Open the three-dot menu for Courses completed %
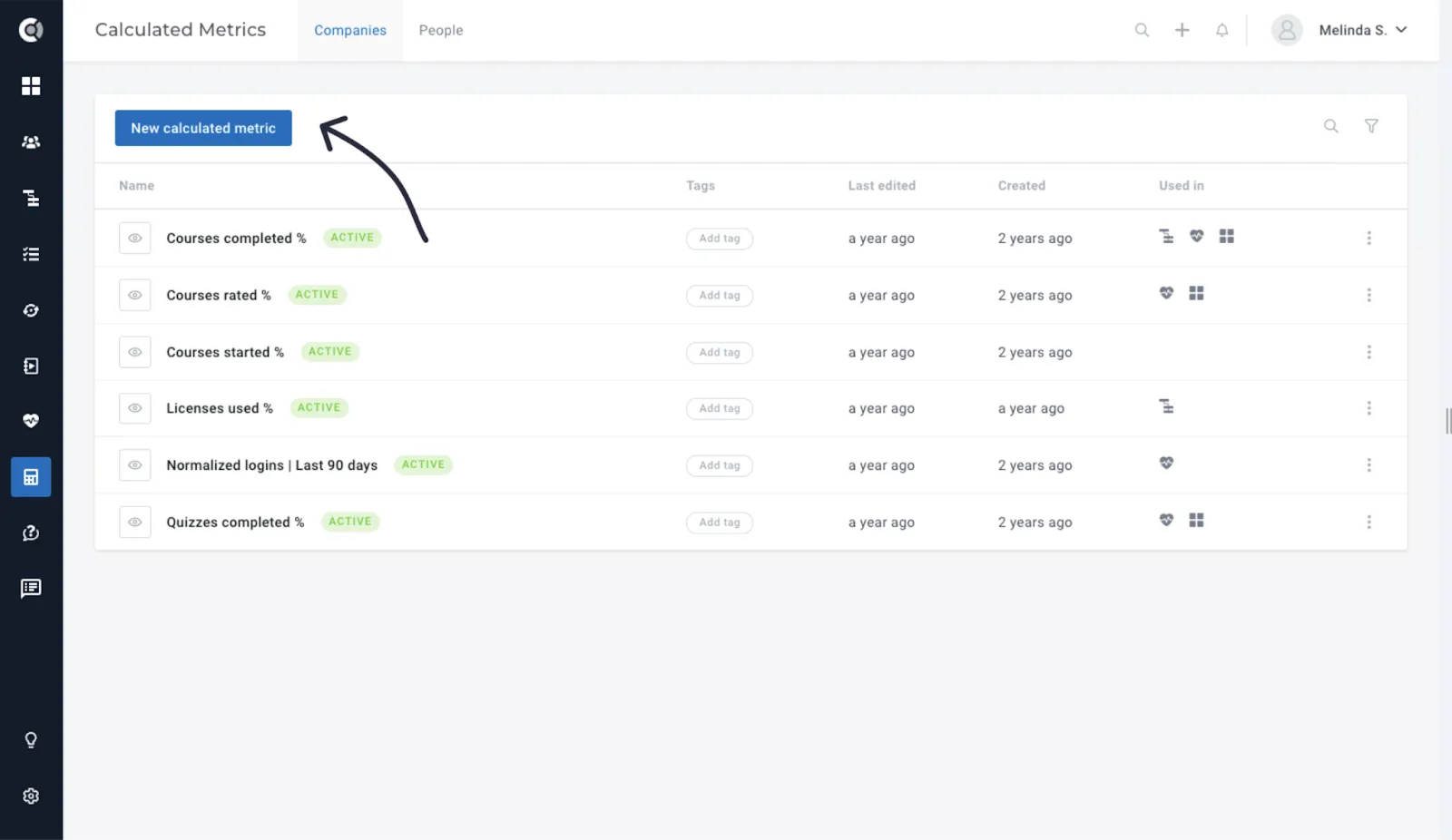 (1369, 239)
